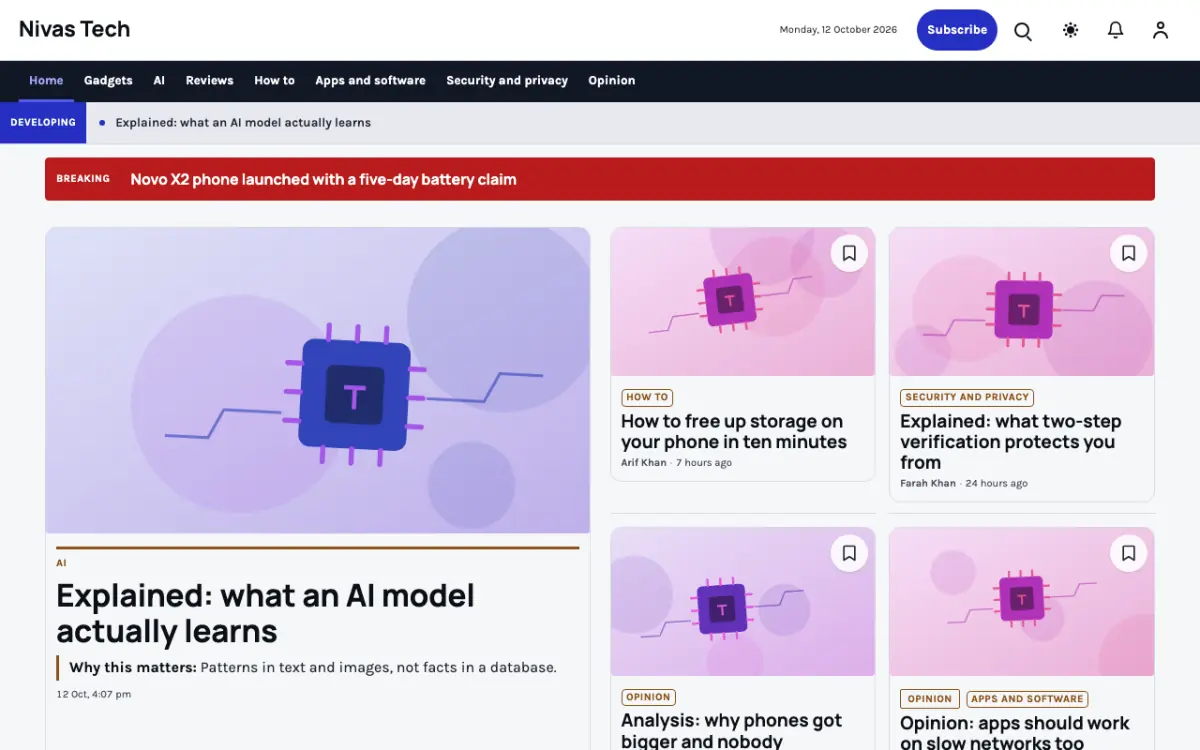This screenshot has width=1200, height=750.
Task: Open the search icon in header
Action: tap(1023, 30)
